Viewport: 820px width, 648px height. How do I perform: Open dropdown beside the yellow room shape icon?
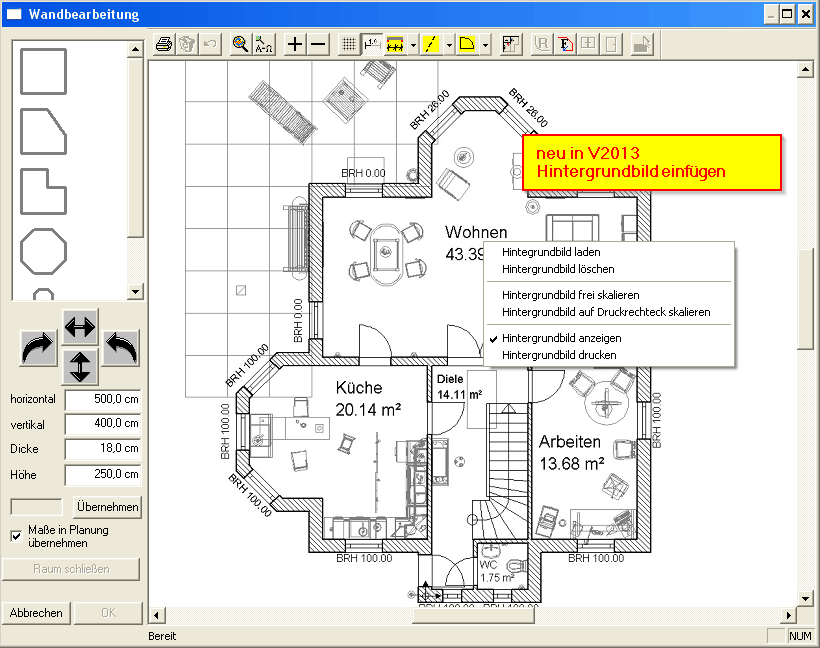click(x=485, y=44)
